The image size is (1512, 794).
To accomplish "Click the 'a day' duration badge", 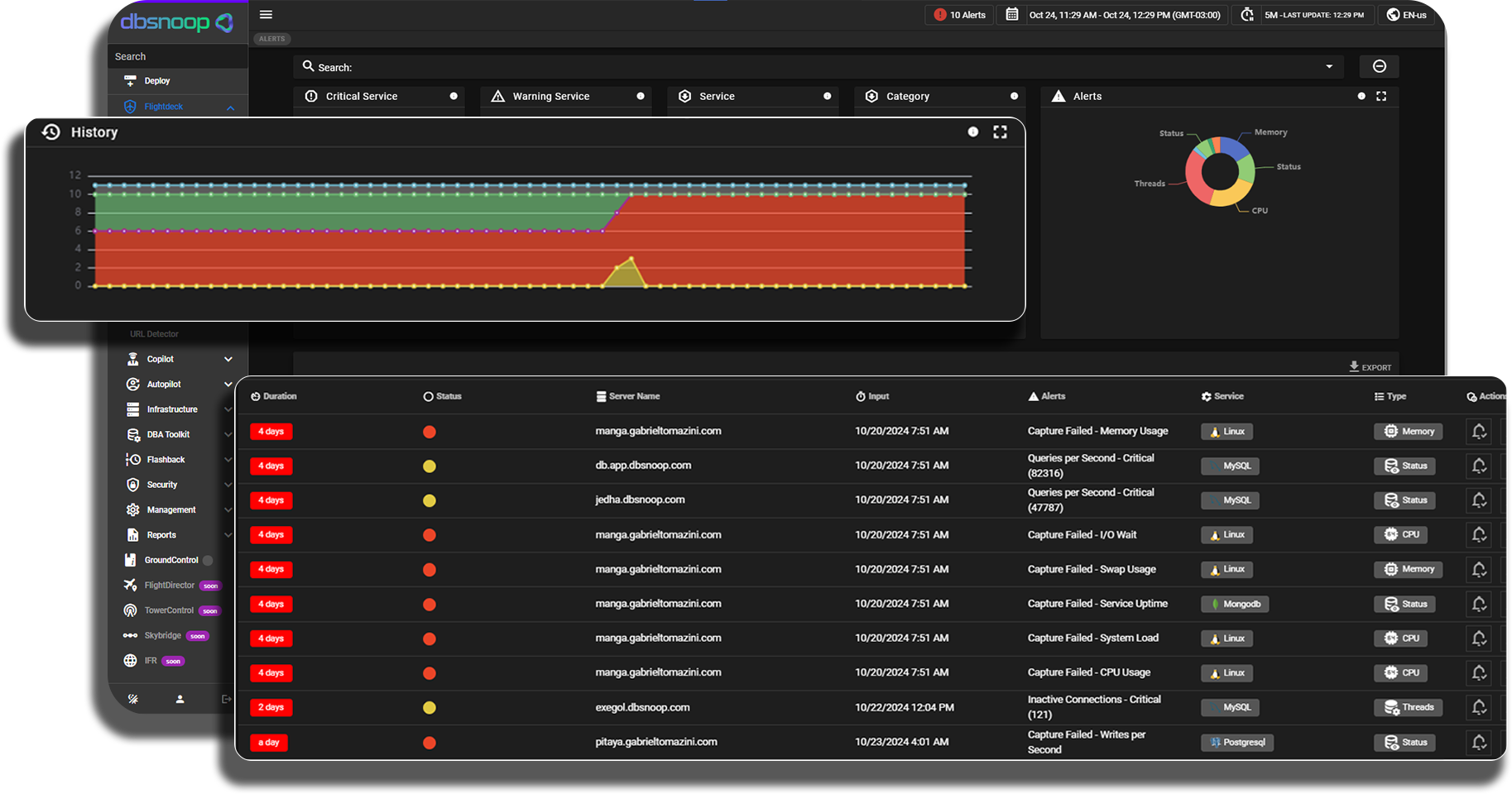I will 268,742.
